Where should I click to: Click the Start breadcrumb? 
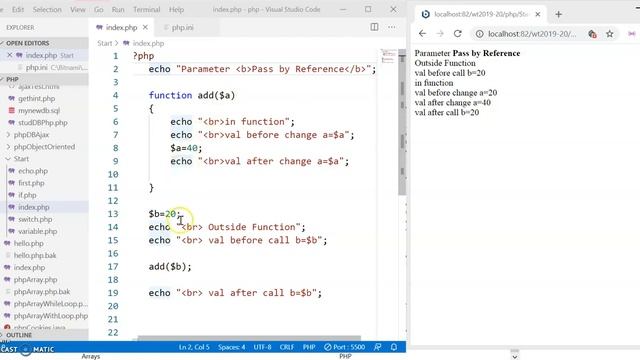coord(104,43)
